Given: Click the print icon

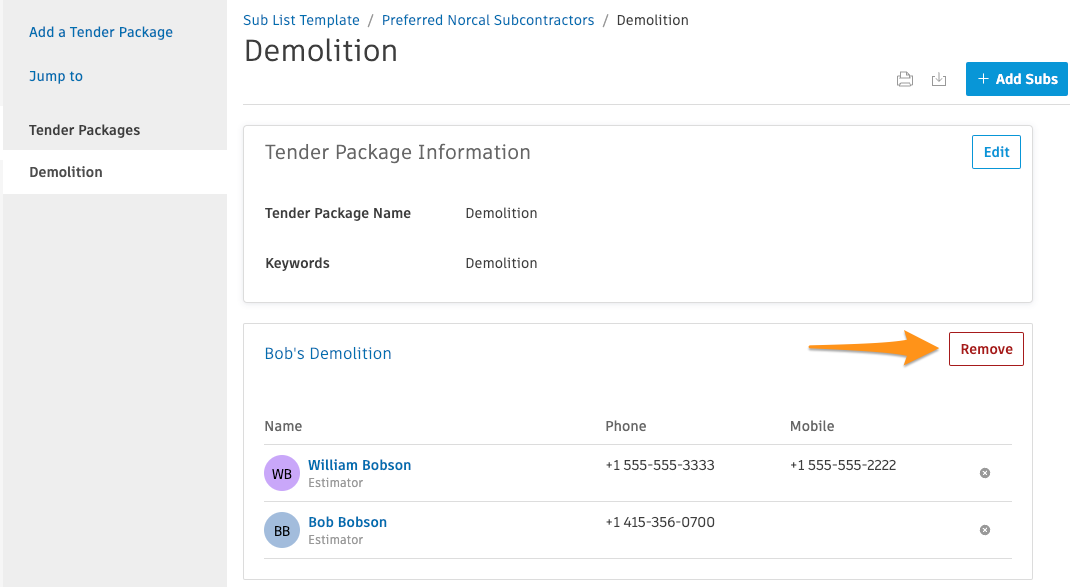Looking at the screenshot, I should 905,79.
